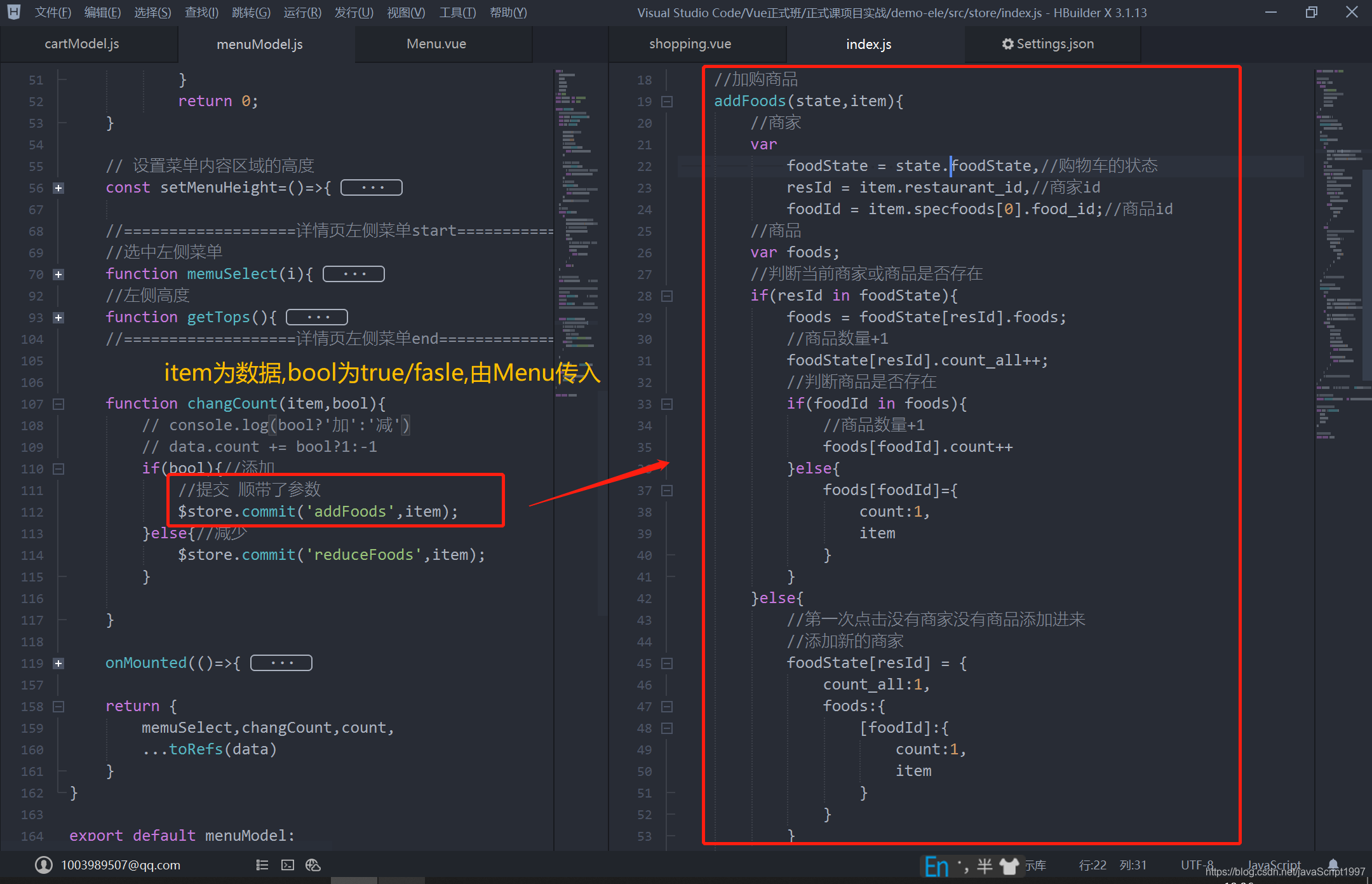Open the terminal icon in status bar

(x=288, y=865)
